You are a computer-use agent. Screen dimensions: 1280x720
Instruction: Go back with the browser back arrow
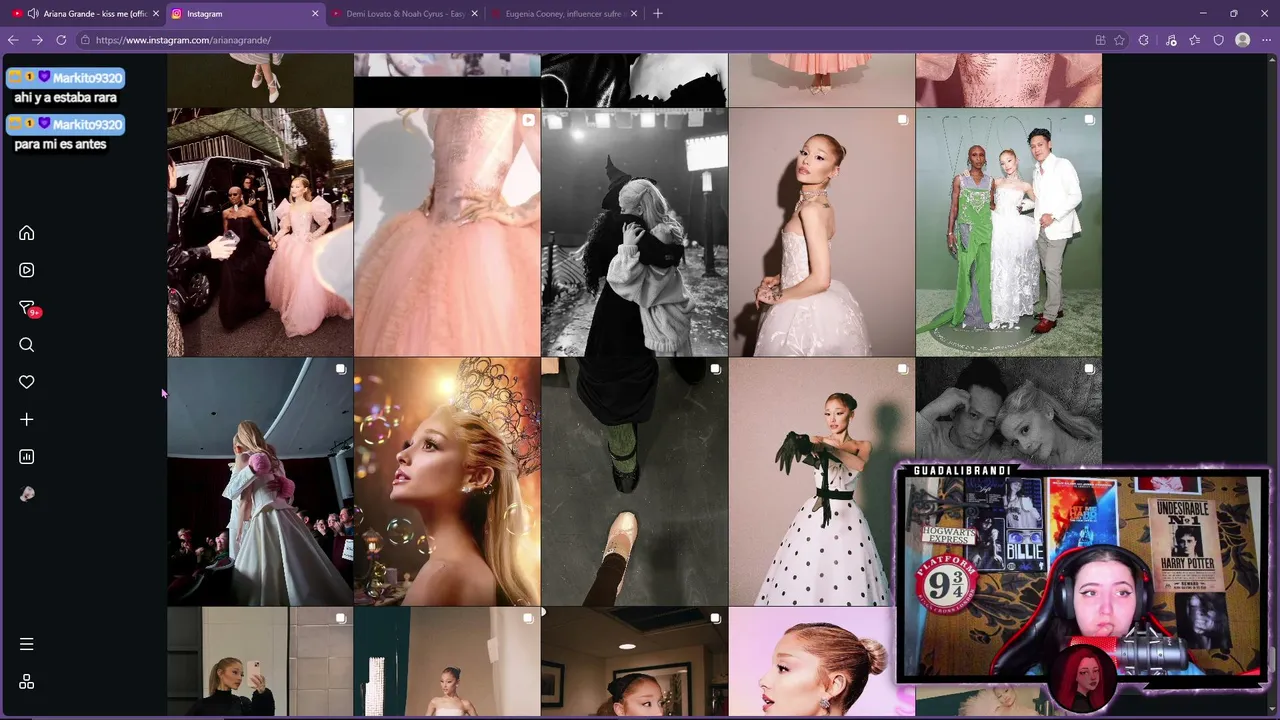pyautogui.click(x=13, y=40)
